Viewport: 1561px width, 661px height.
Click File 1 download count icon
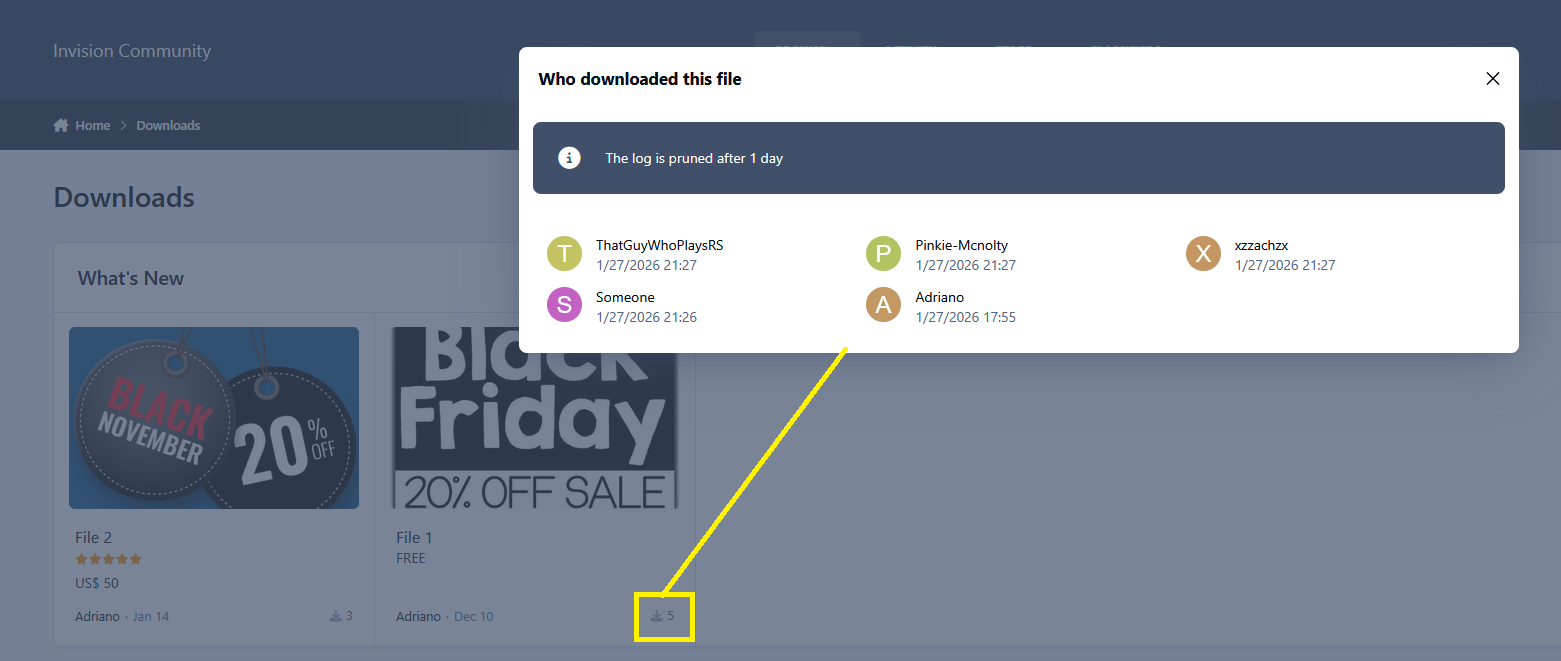pyautogui.click(x=657, y=616)
